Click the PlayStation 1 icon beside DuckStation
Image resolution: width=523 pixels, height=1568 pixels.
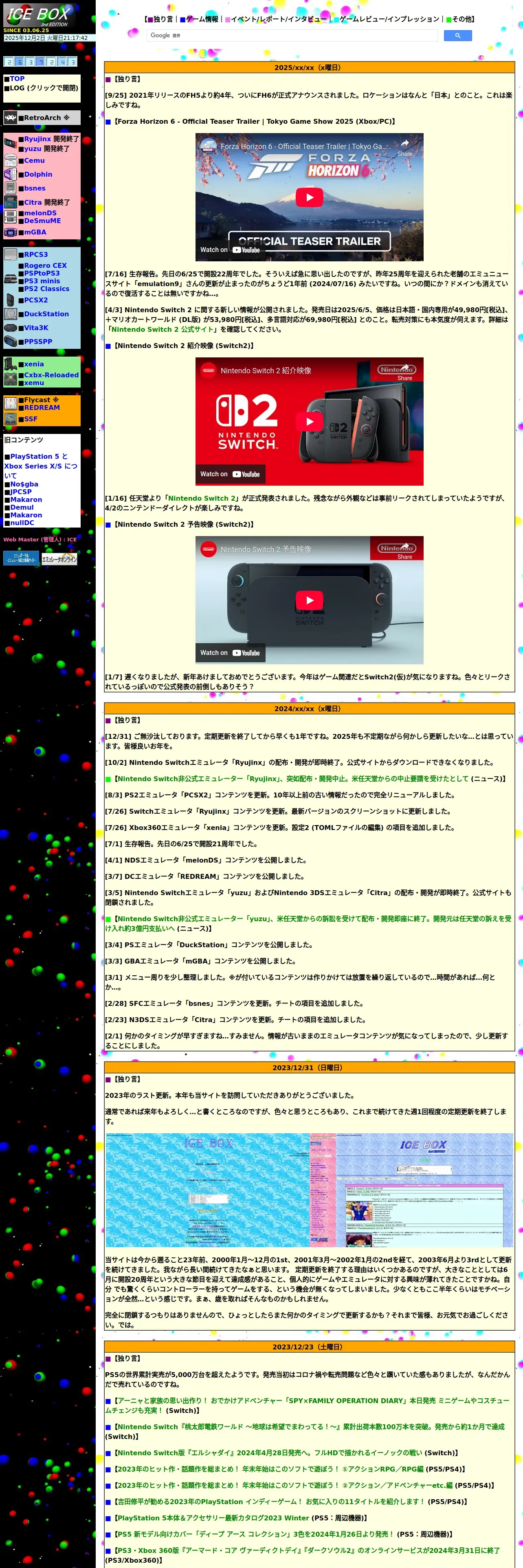[10, 313]
